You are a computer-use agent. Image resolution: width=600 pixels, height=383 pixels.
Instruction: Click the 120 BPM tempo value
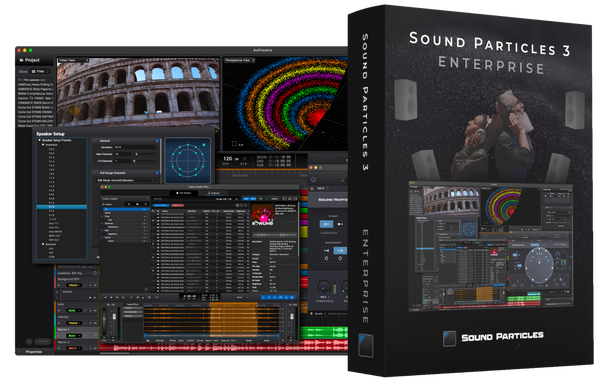(x=228, y=158)
